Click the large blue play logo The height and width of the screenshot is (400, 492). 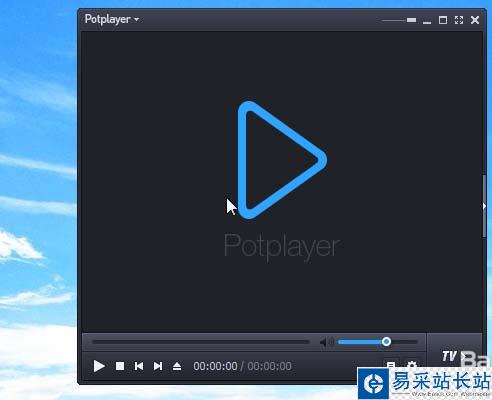pyautogui.click(x=282, y=160)
